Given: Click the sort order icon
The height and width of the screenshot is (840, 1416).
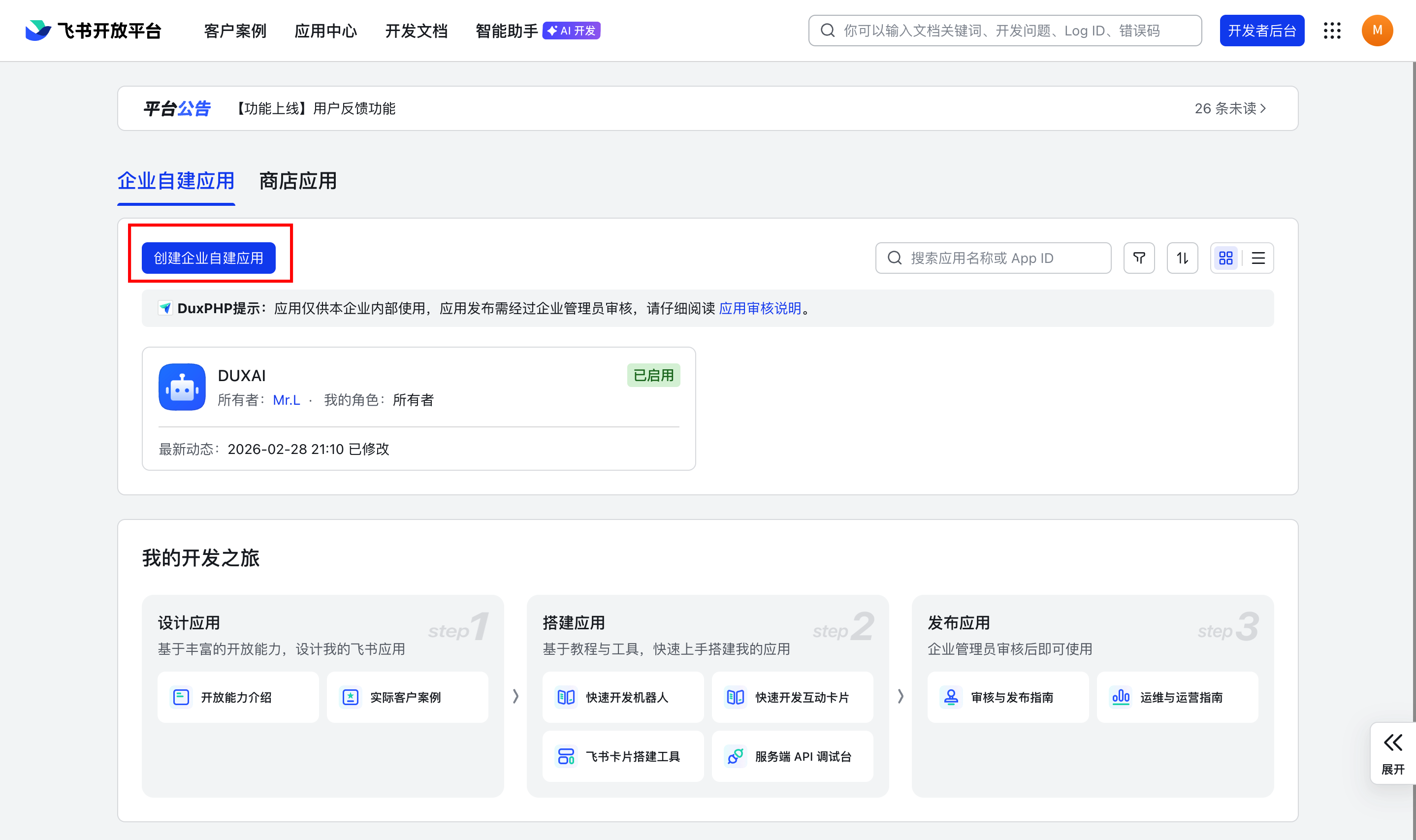Looking at the screenshot, I should (1182, 258).
